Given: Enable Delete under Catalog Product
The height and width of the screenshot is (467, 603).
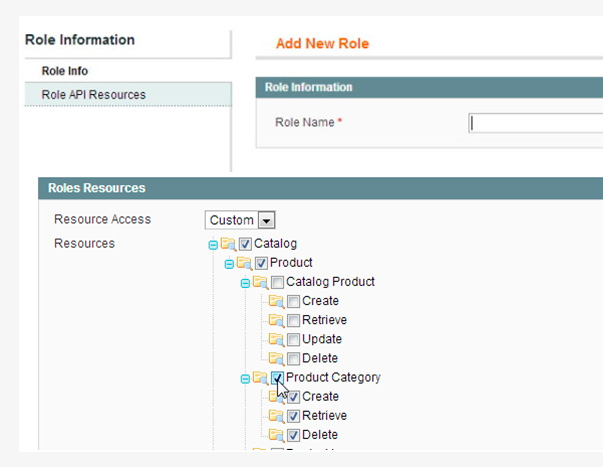Looking at the screenshot, I should click(x=293, y=359).
